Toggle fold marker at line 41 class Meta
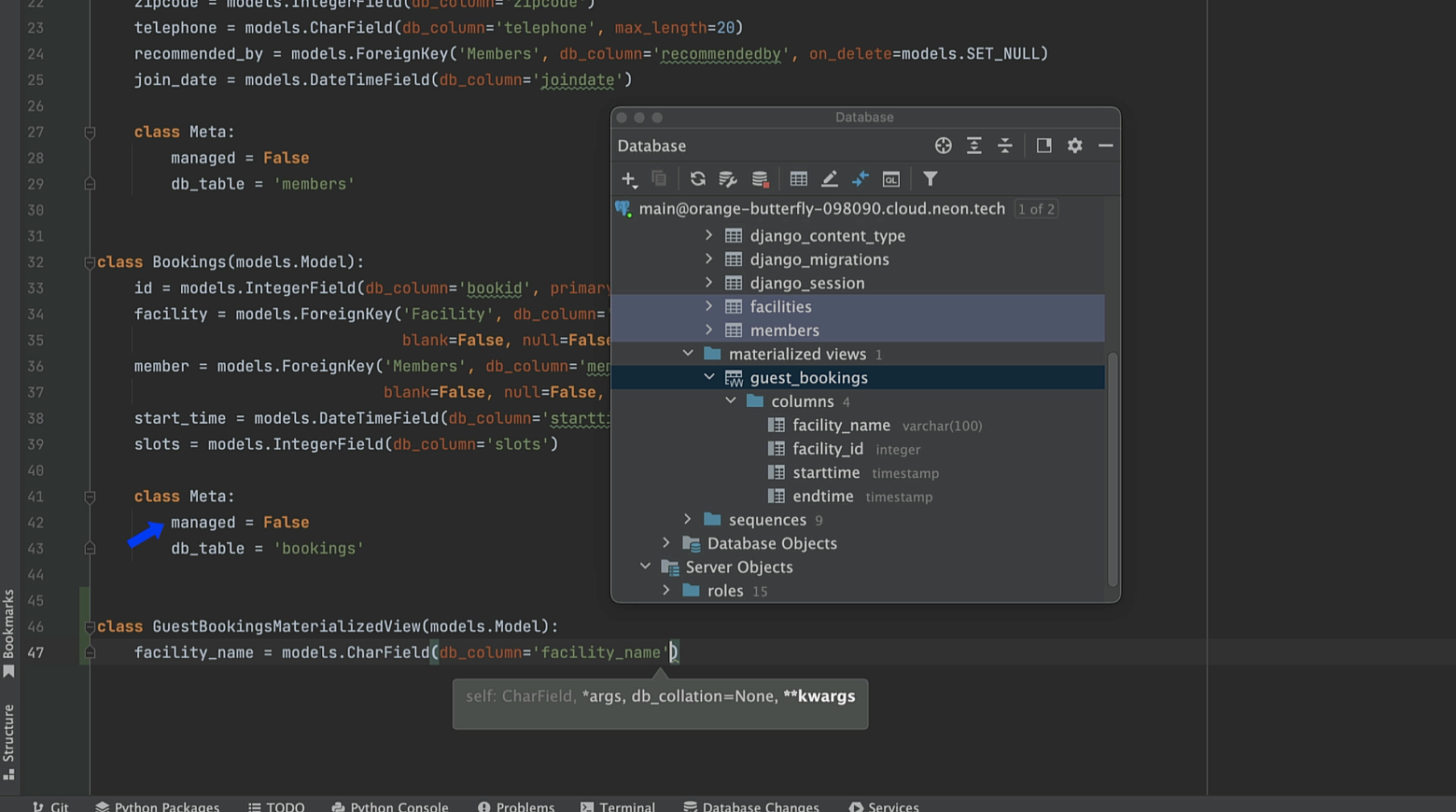This screenshot has width=1456, height=812. point(90,497)
